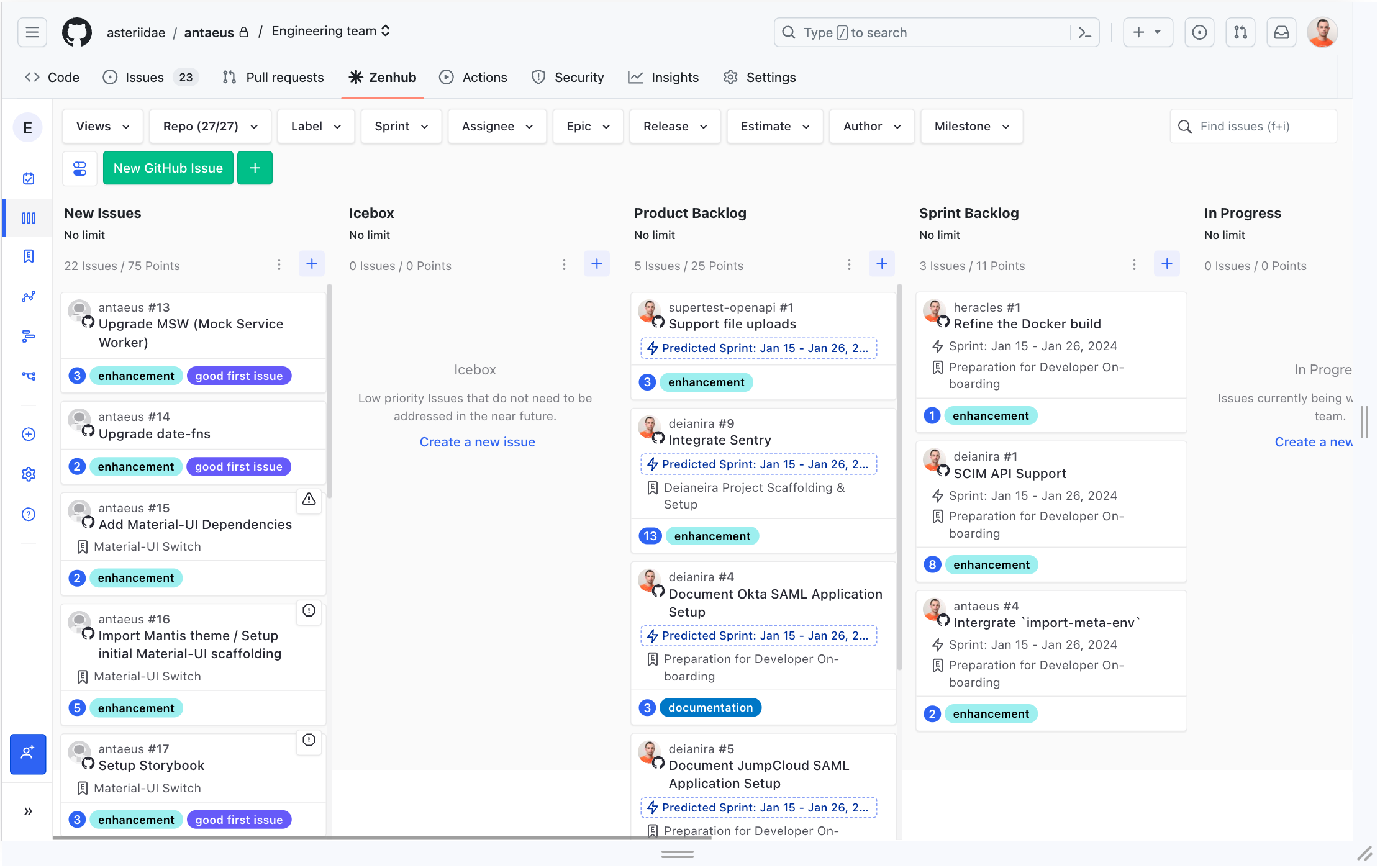This screenshot has width=1380, height=868.
Task: Open the Estimate filter dropdown
Action: [x=775, y=127]
